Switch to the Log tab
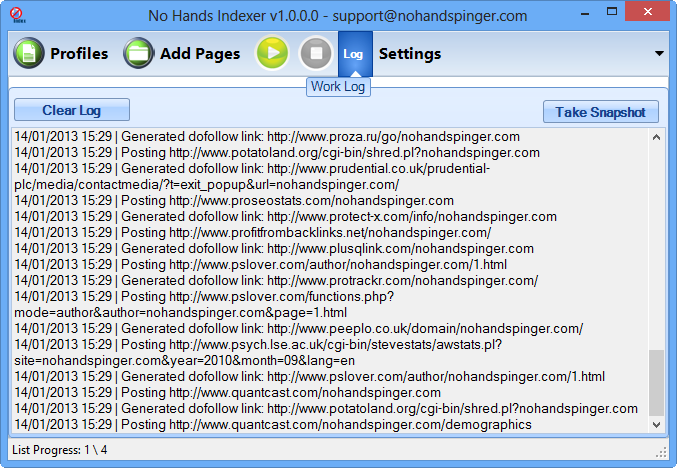Image resolution: width=677 pixels, height=468 pixels. [355, 54]
